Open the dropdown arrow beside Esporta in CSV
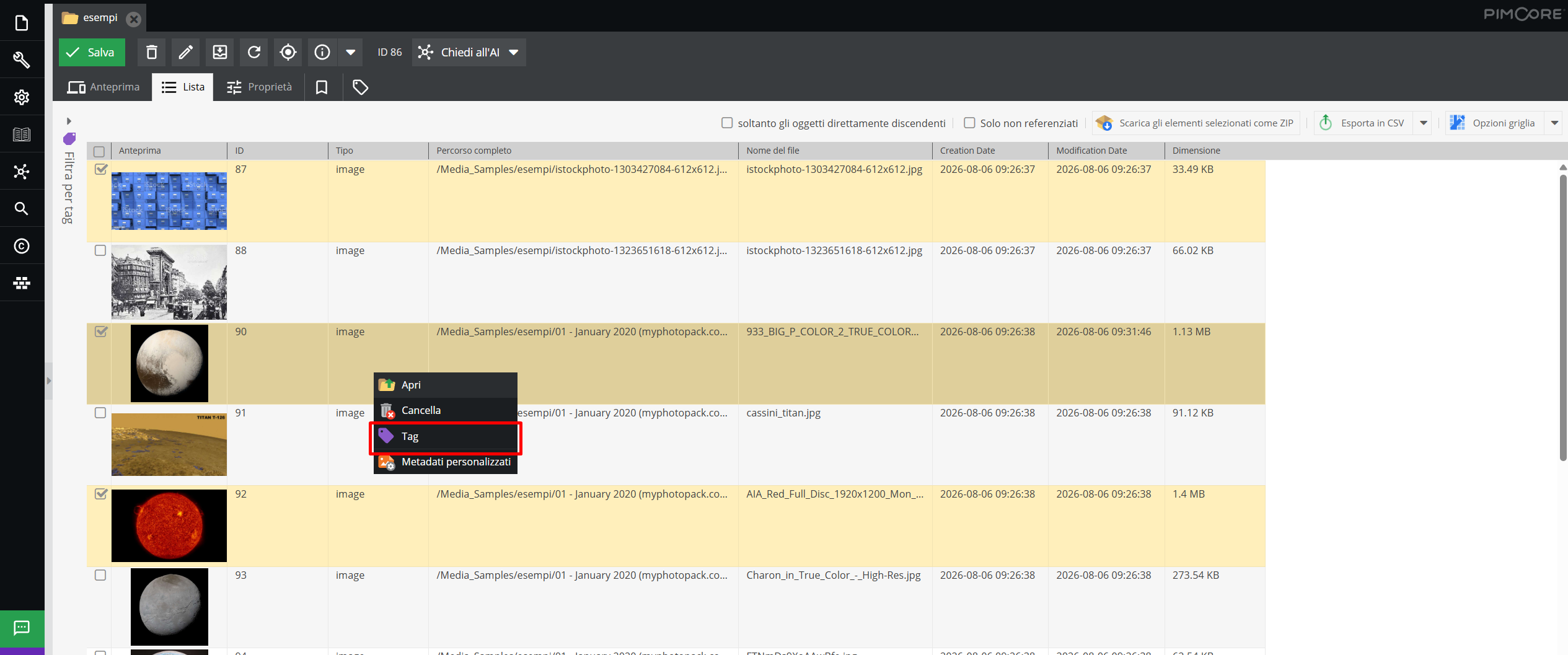The image size is (1568, 655). [1423, 123]
